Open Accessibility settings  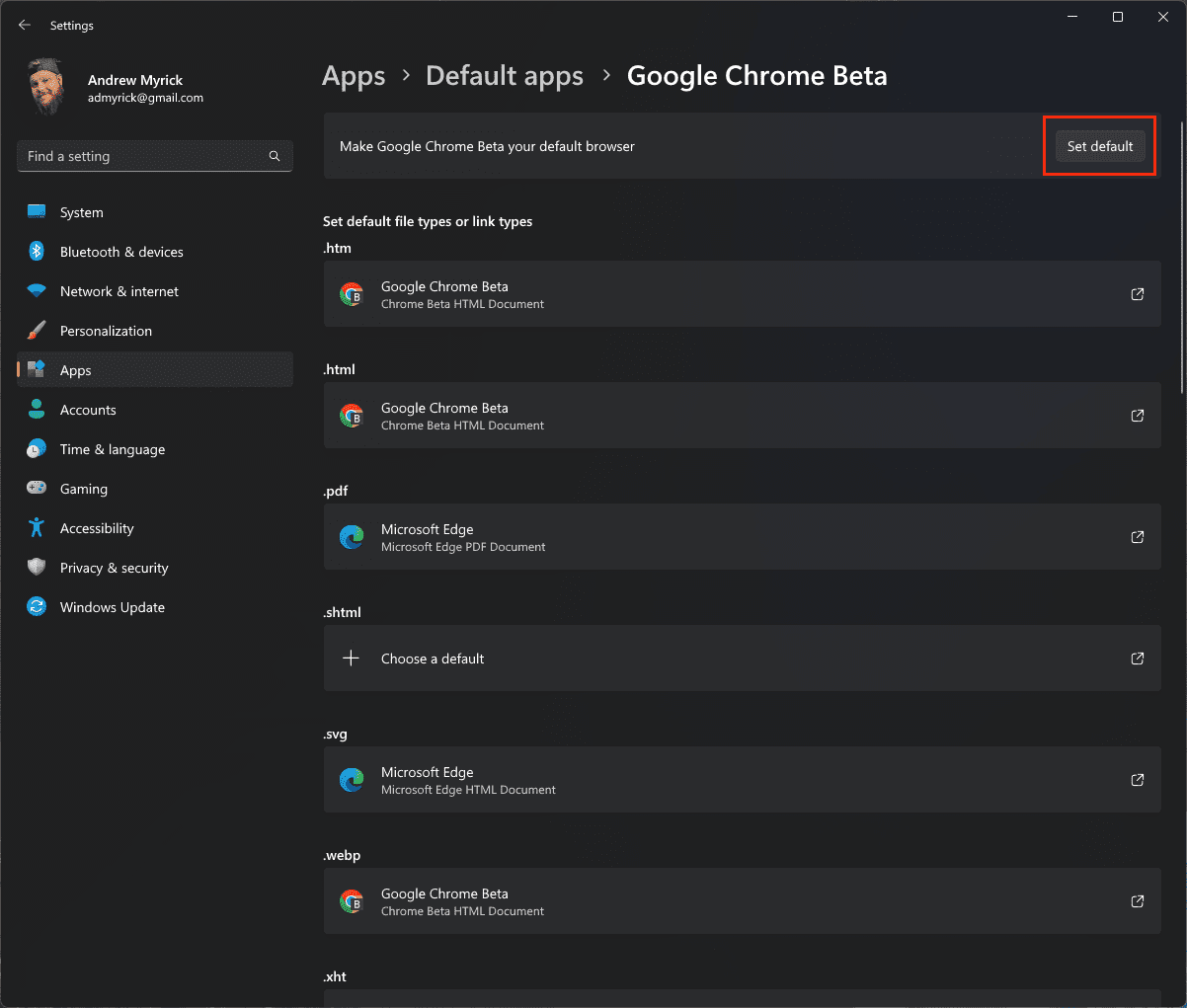click(x=155, y=528)
